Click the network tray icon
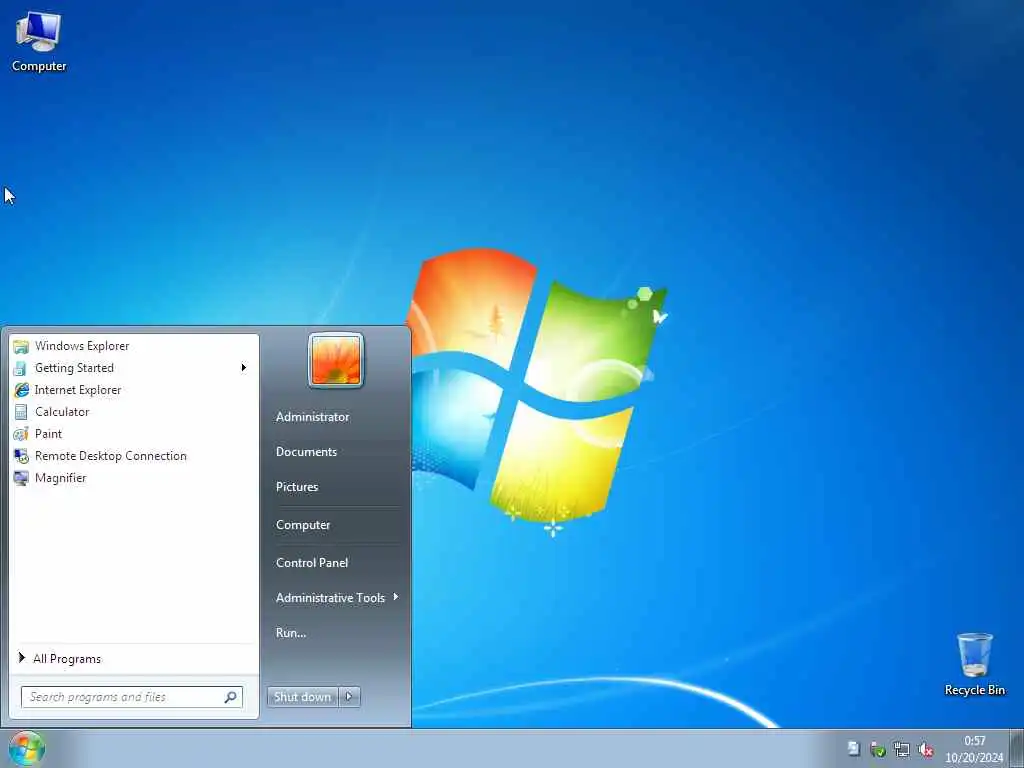The height and width of the screenshot is (768, 1024). (902, 750)
